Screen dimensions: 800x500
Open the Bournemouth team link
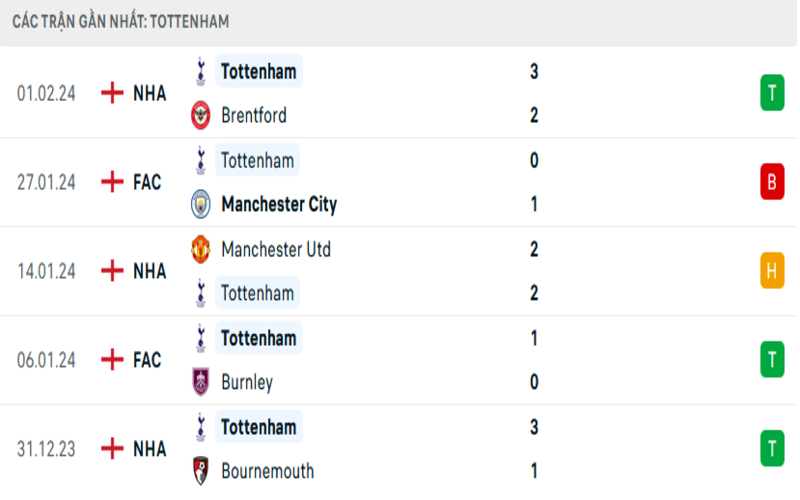[267, 471]
